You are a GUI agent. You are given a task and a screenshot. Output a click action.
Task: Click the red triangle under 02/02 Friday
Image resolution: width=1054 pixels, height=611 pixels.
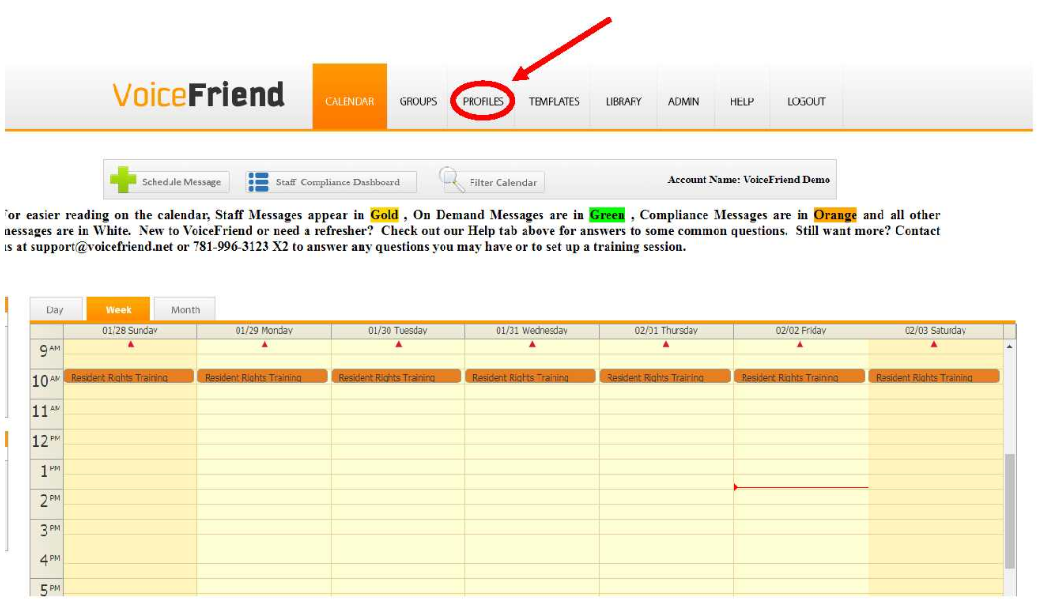point(800,344)
